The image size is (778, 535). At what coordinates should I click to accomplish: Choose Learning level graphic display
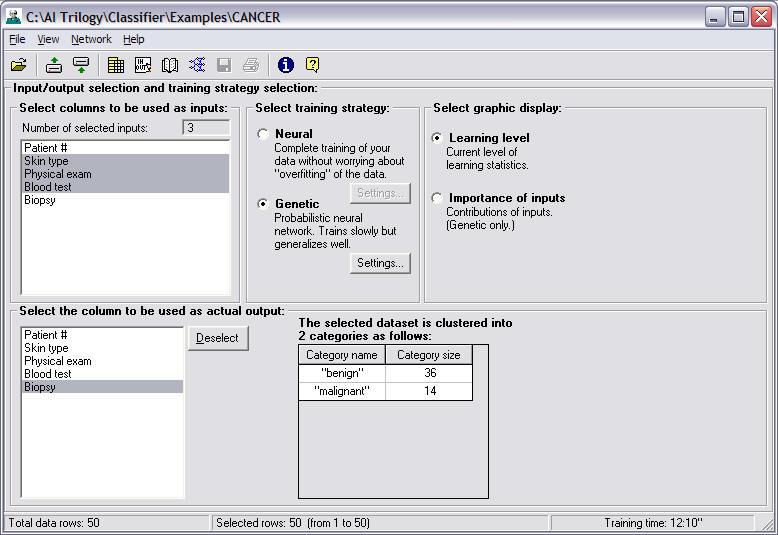[x=437, y=137]
